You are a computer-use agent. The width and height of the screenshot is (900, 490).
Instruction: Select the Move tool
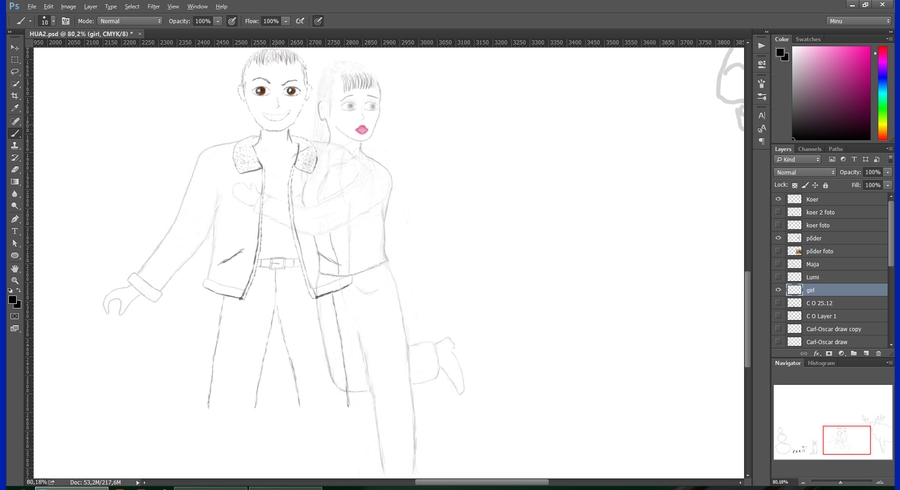pyautogui.click(x=15, y=48)
